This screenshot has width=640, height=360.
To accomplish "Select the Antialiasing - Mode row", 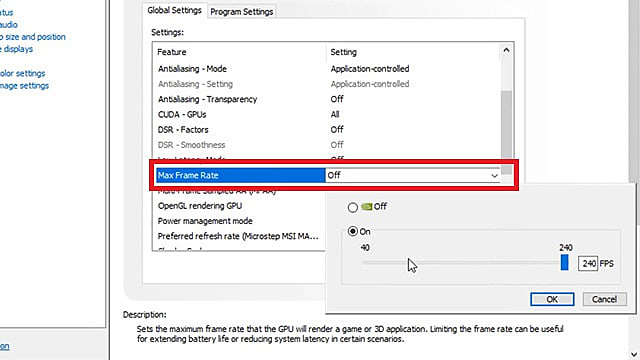I will [x=328, y=69].
